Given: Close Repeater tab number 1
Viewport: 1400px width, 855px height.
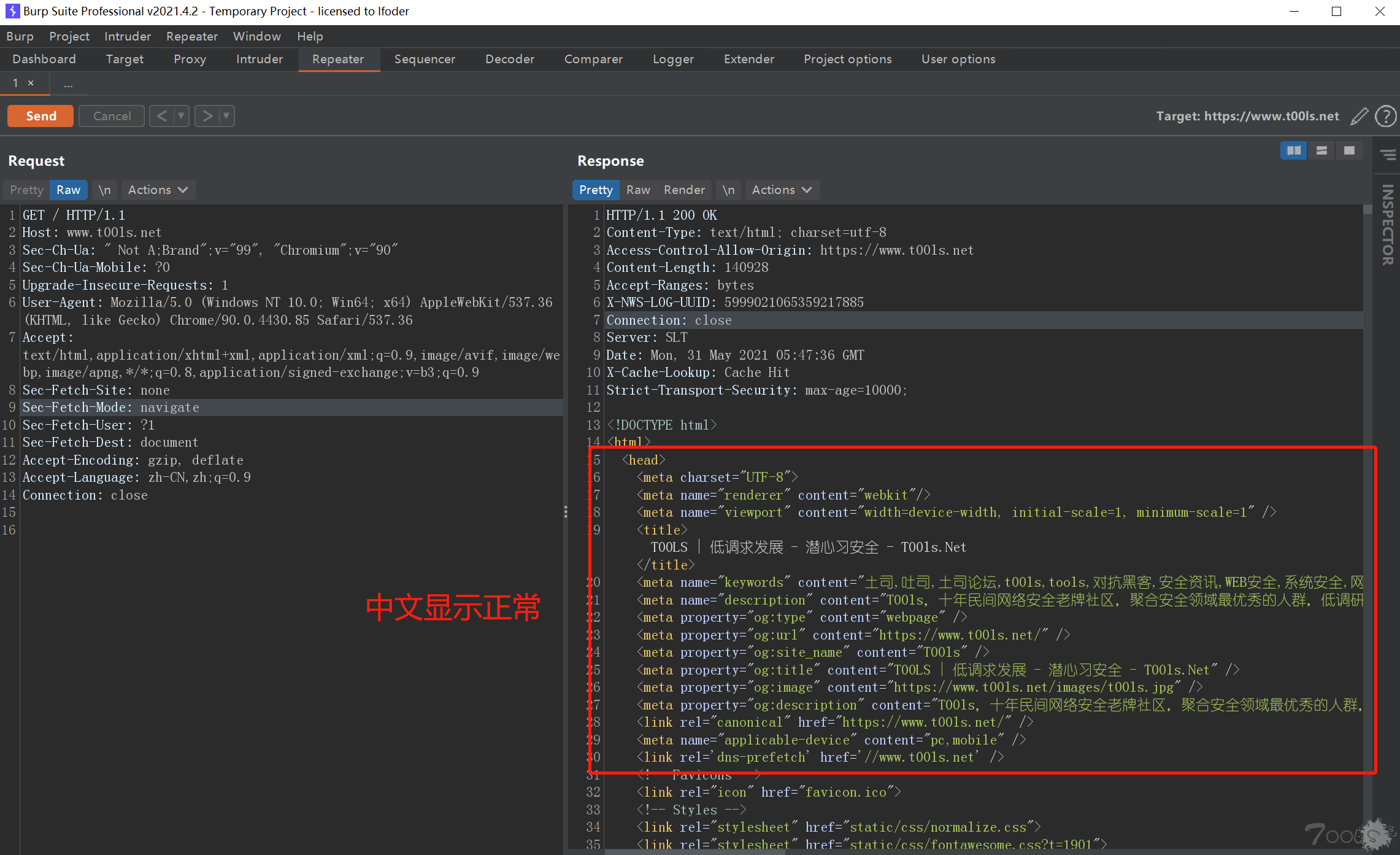Looking at the screenshot, I should click(x=31, y=83).
